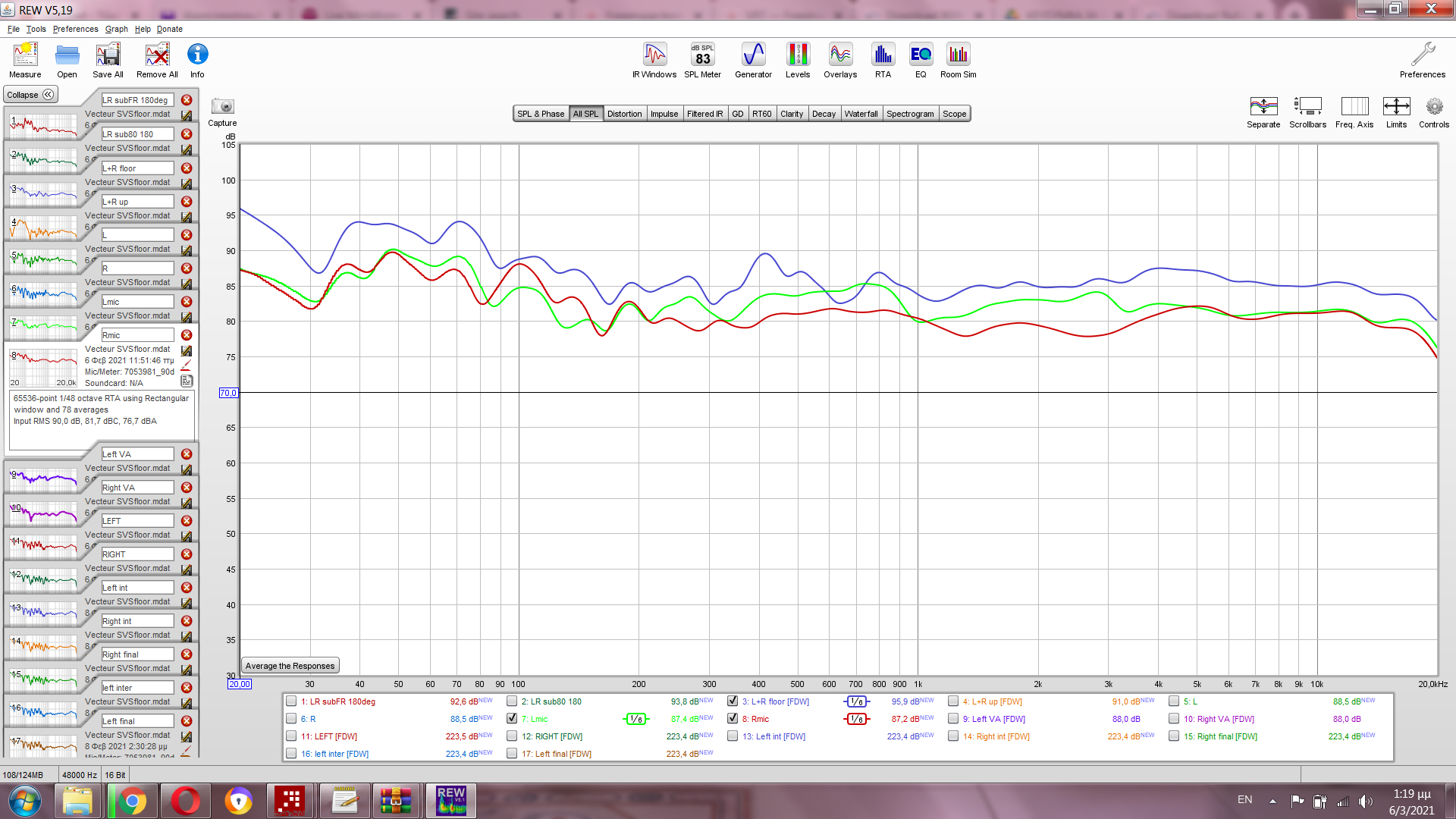Capture the graph image

pyautogui.click(x=222, y=111)
